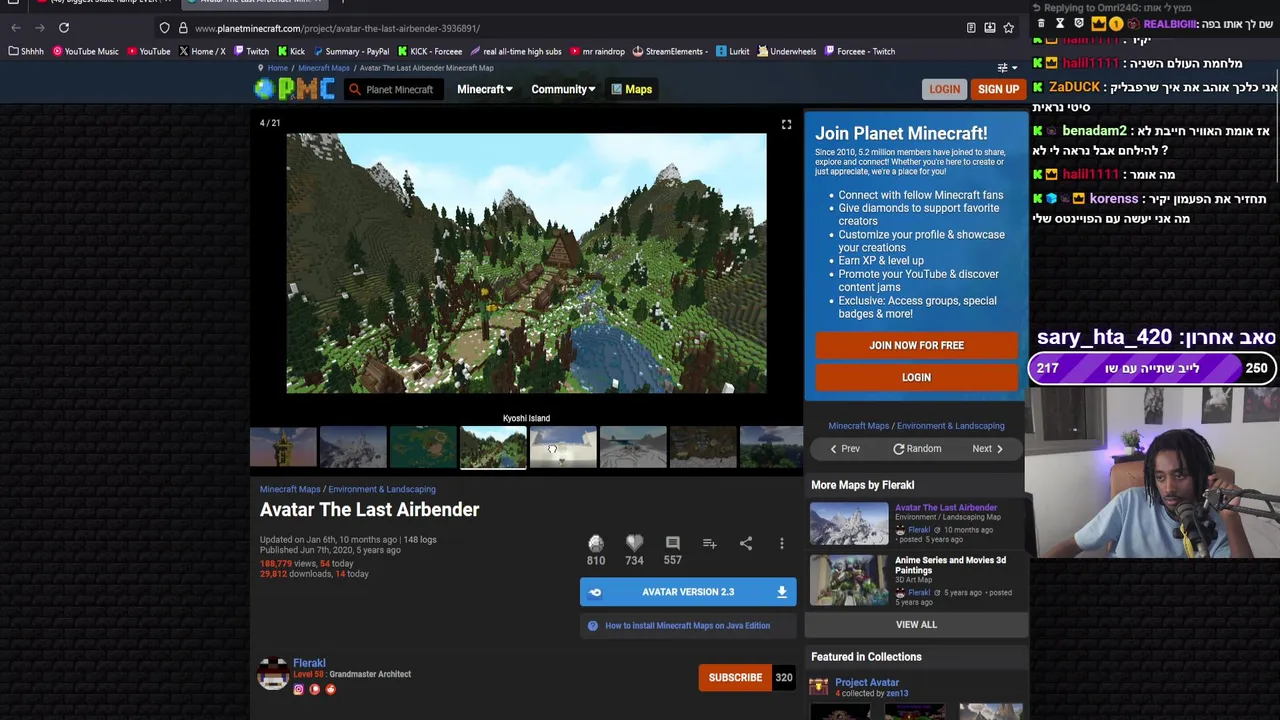The height and width of the screenshot is (720, 1280).
Task: Open the Twitch bookmark
Action: click(x=251, y=51)
